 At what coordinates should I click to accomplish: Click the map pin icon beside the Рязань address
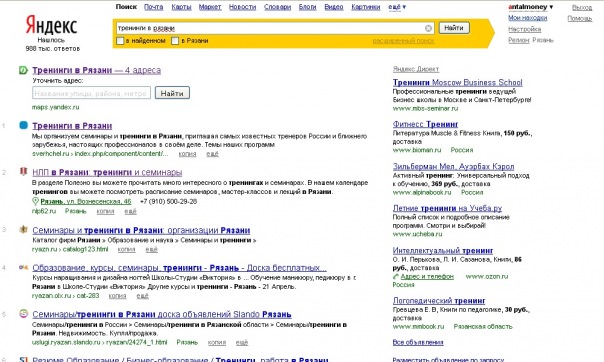tap(35, 201)
